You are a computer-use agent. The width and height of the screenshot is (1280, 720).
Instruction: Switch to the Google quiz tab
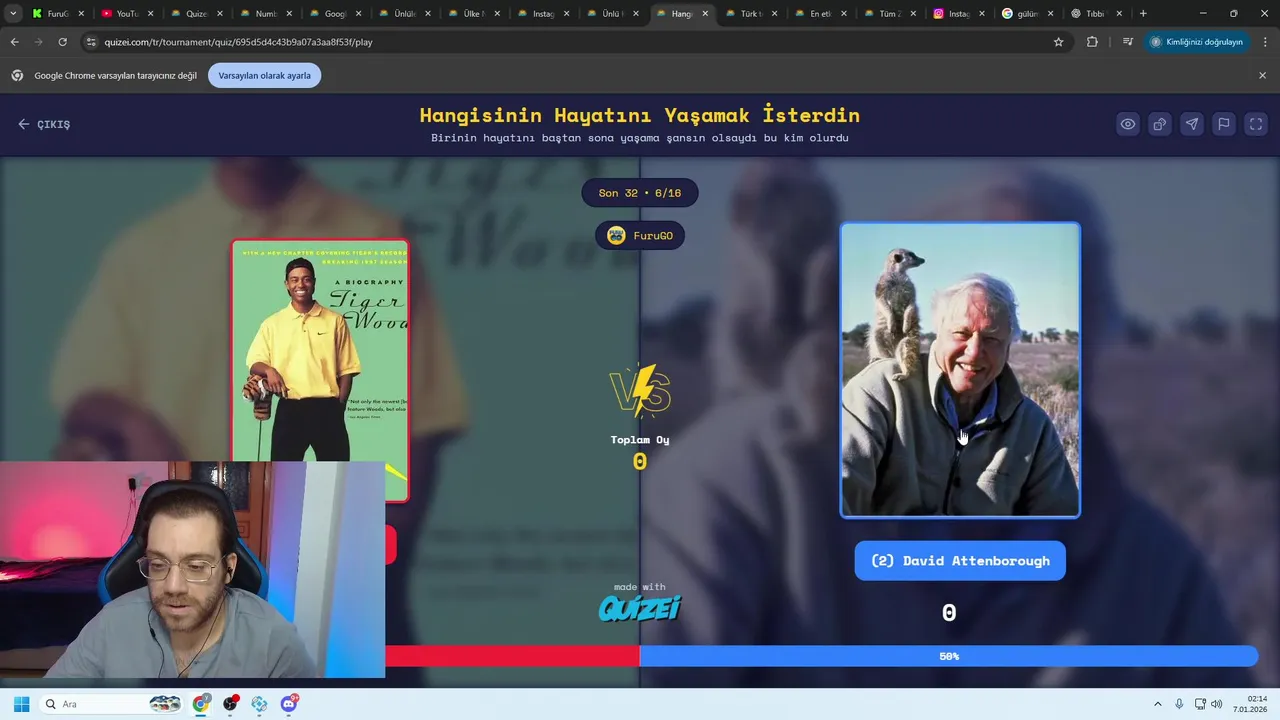[333, 14]
